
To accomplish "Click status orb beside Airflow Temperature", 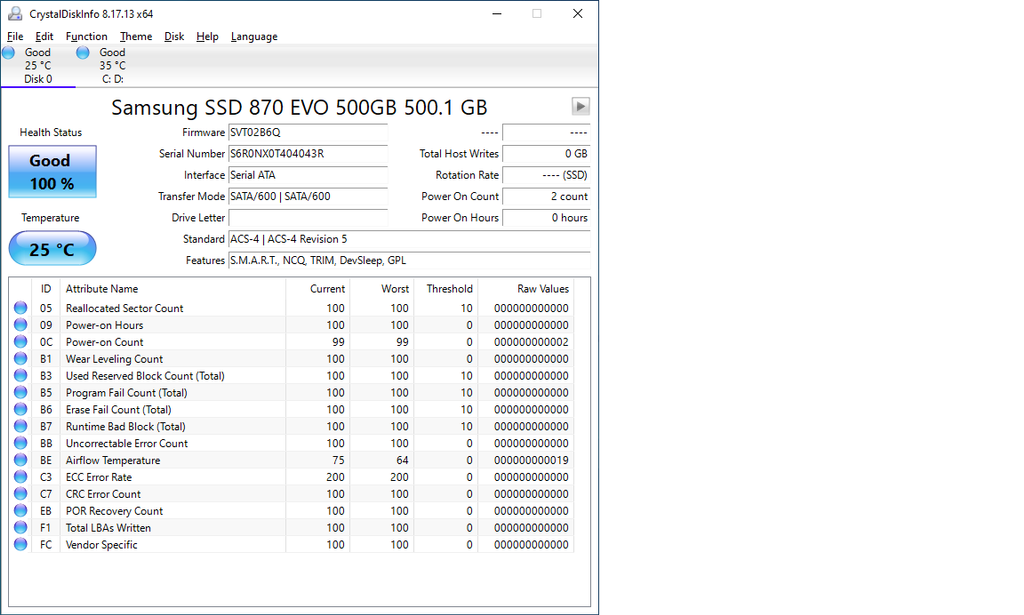I will pos(21,460).
